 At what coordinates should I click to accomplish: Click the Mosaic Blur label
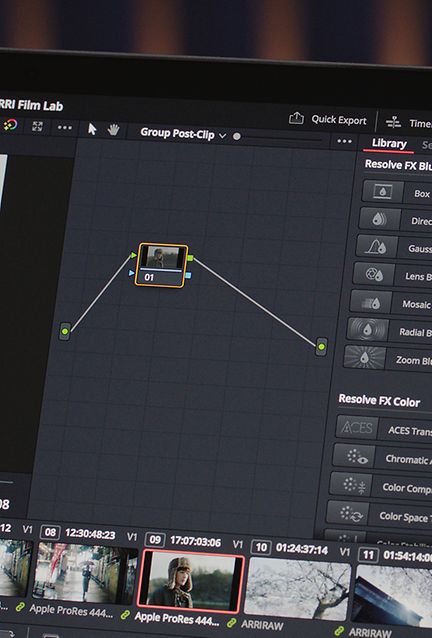417,304
